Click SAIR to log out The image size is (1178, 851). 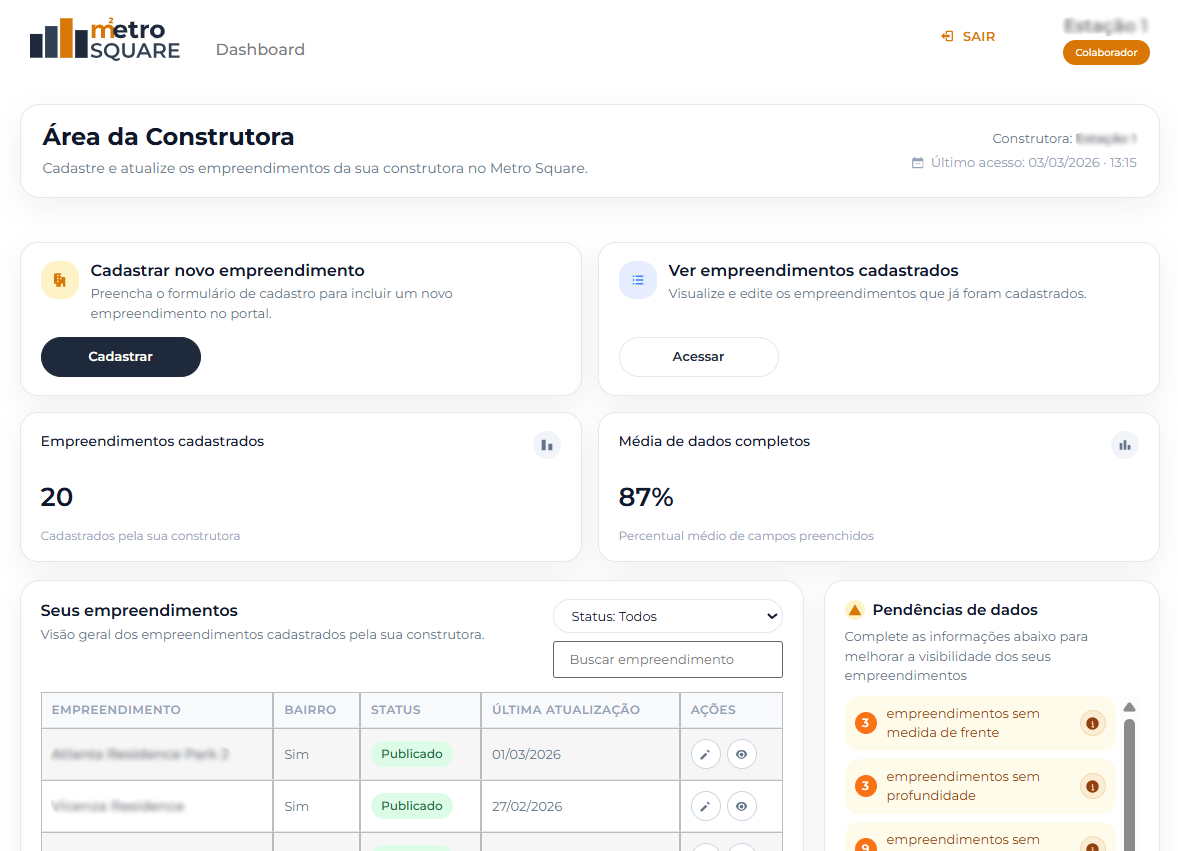pos(968,37)
